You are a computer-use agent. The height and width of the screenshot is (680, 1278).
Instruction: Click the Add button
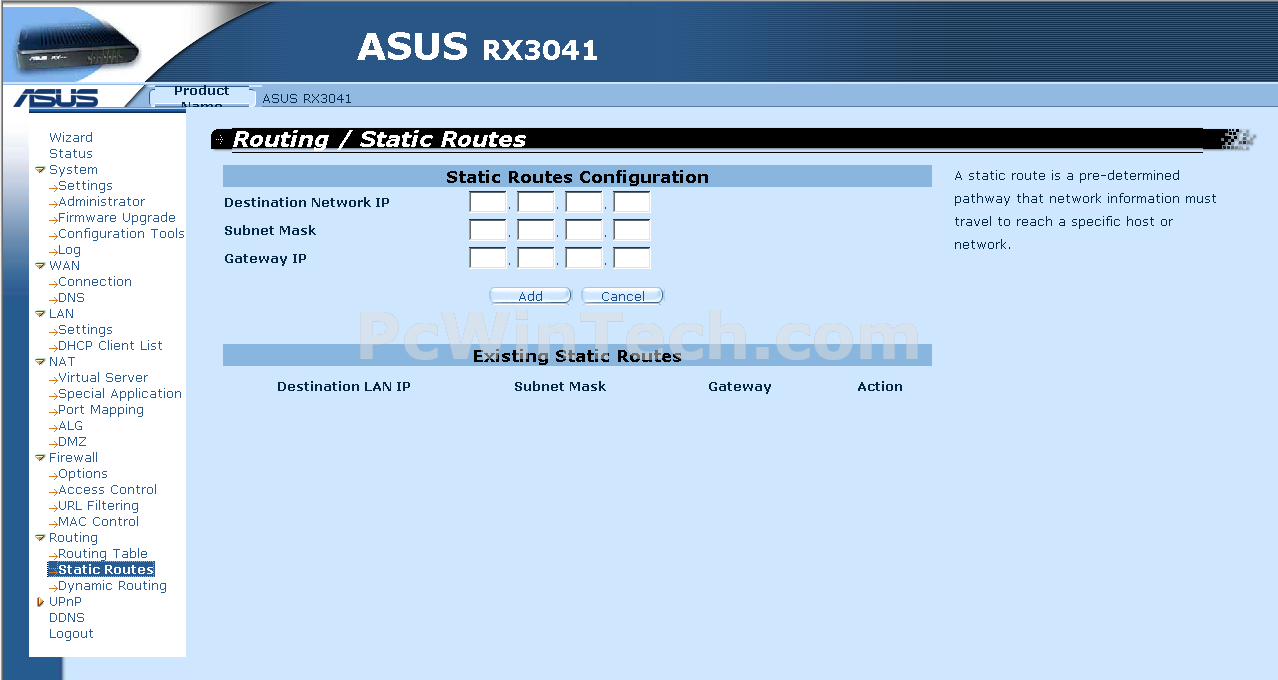pyautogui.click(x=530, y=296)
